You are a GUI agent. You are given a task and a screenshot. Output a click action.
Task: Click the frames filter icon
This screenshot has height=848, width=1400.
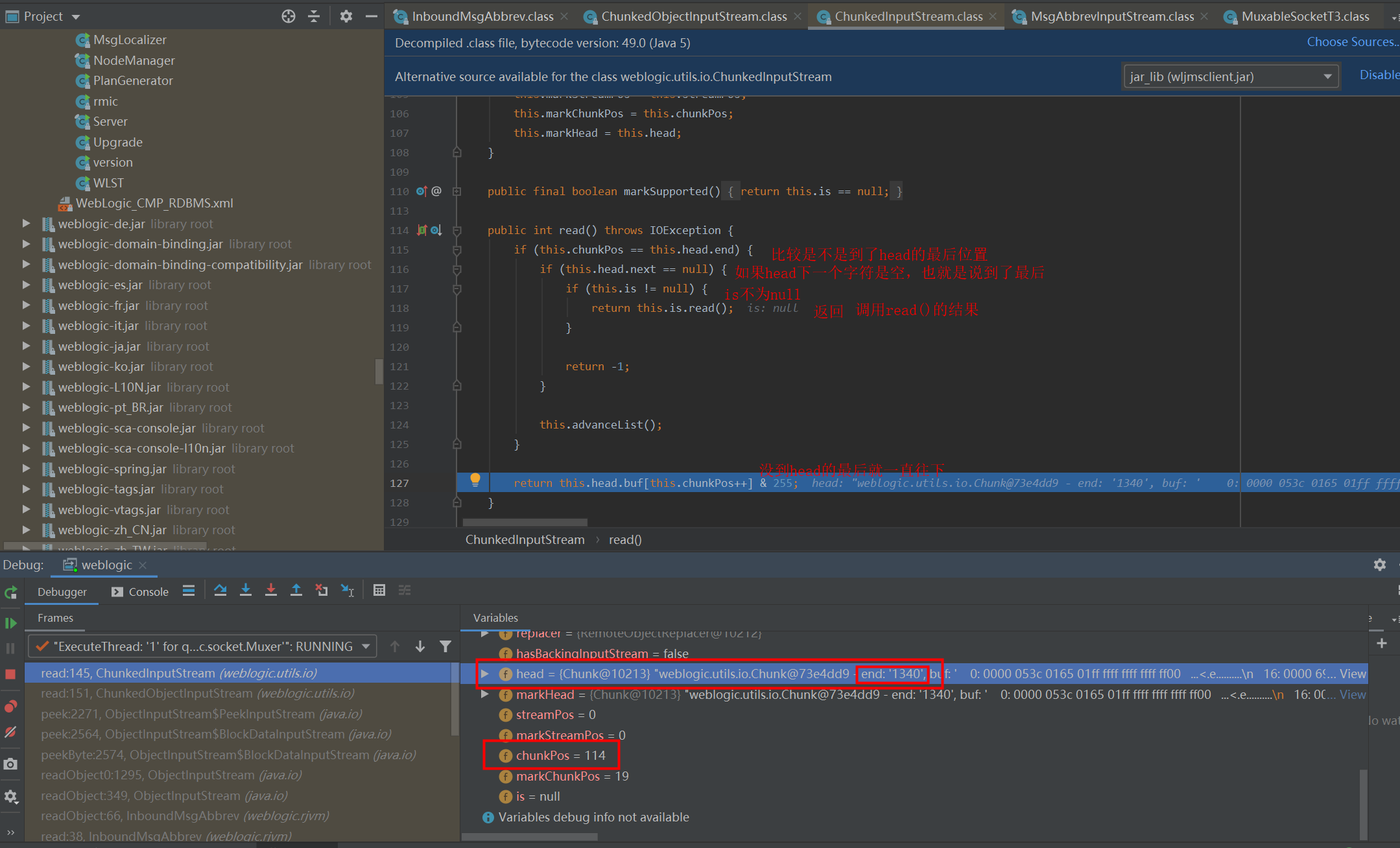[445, 646]
